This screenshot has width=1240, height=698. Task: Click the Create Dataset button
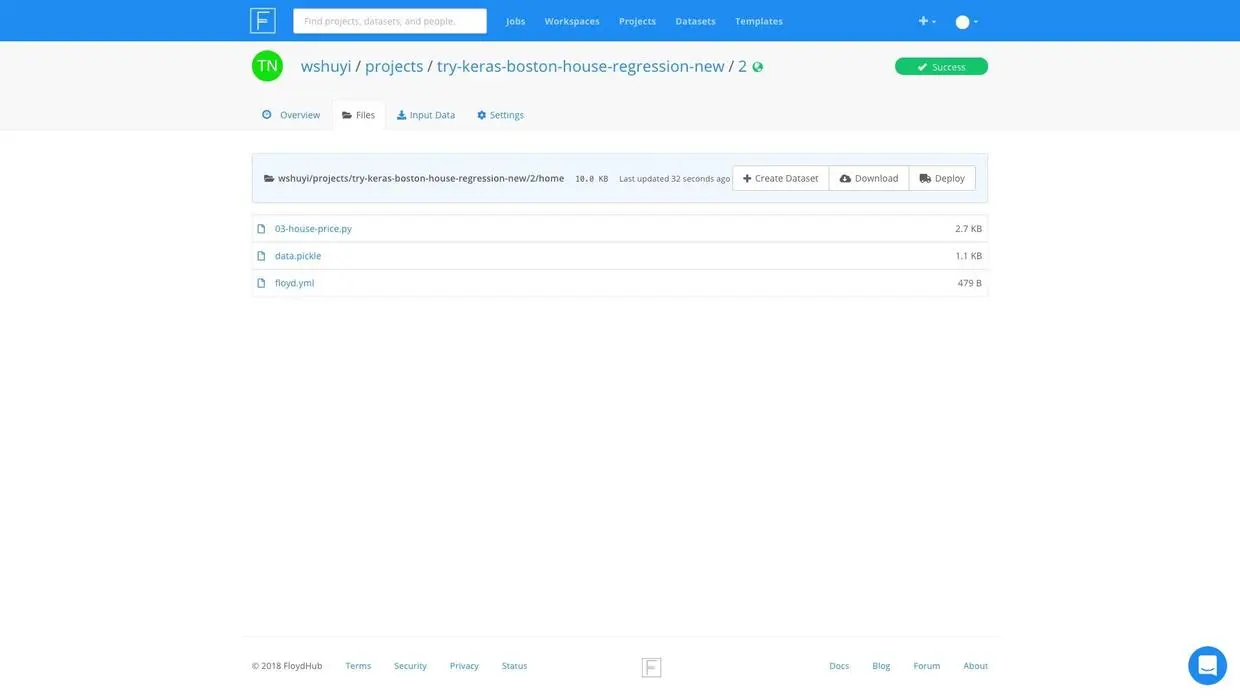781,178
